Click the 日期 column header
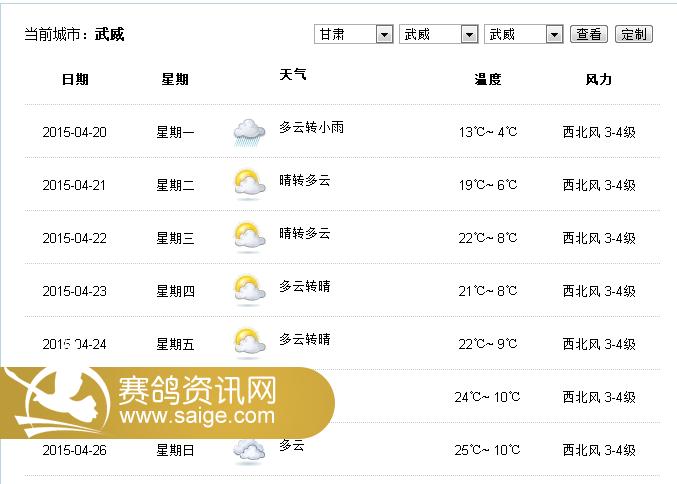This screenshot has height=484, width=677. pyautogui.click(x=75, y=79)
